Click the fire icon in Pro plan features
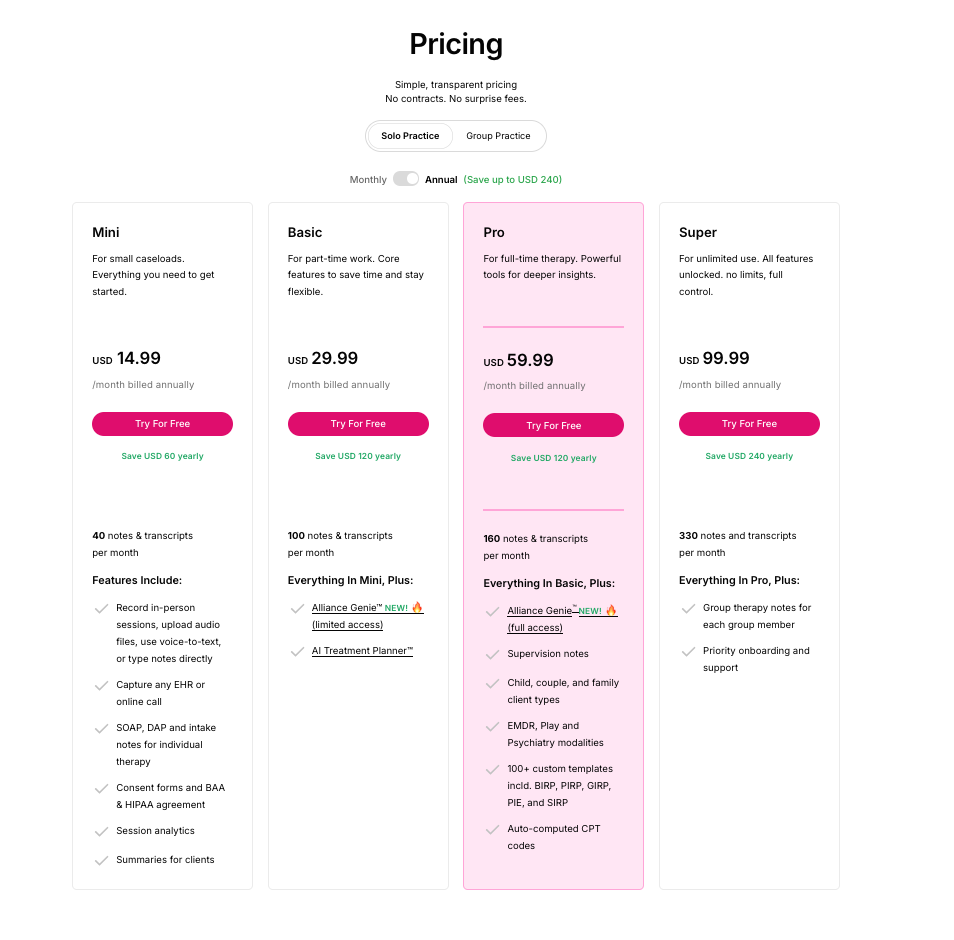Viewport: 954px width, 940px height. 611,610
